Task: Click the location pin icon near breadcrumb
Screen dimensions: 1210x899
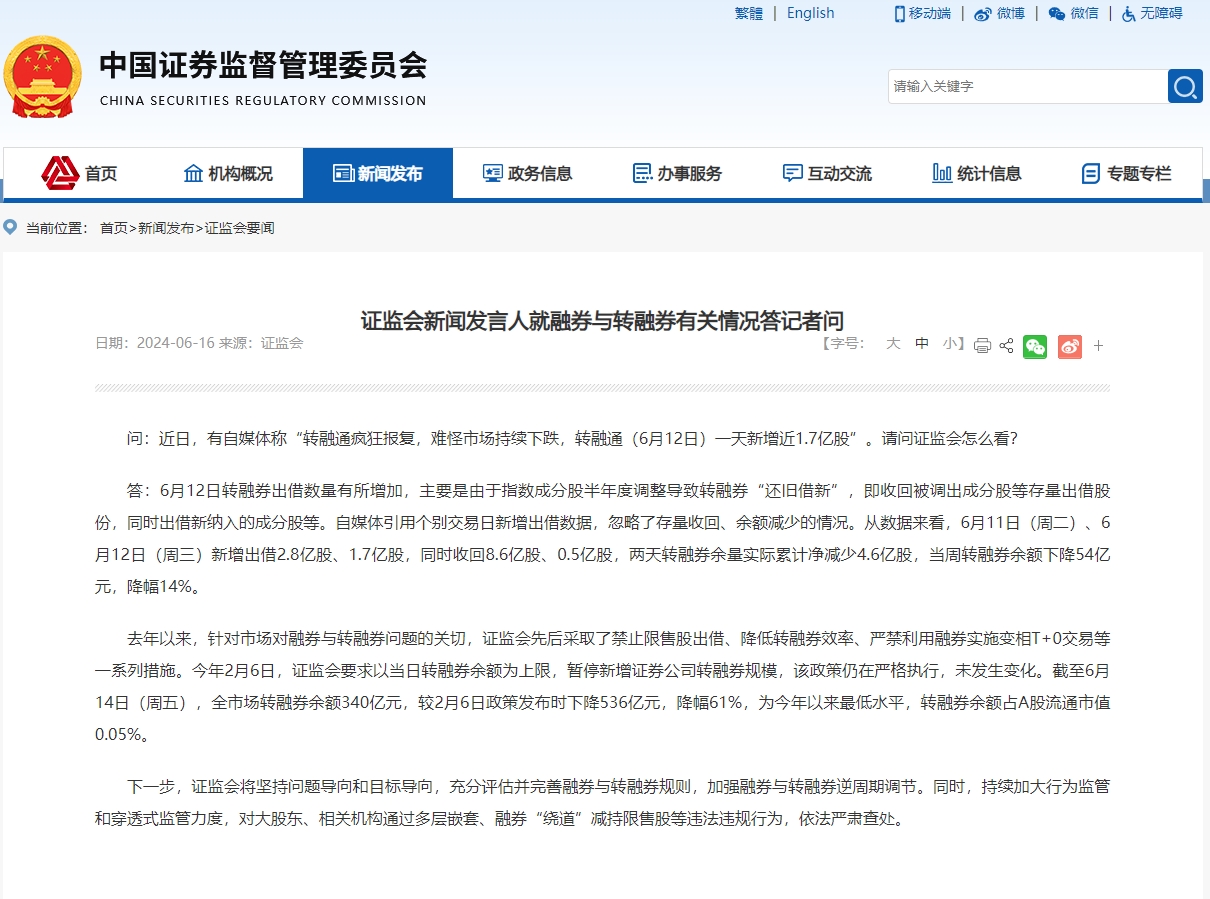Action: coord(11,227)
